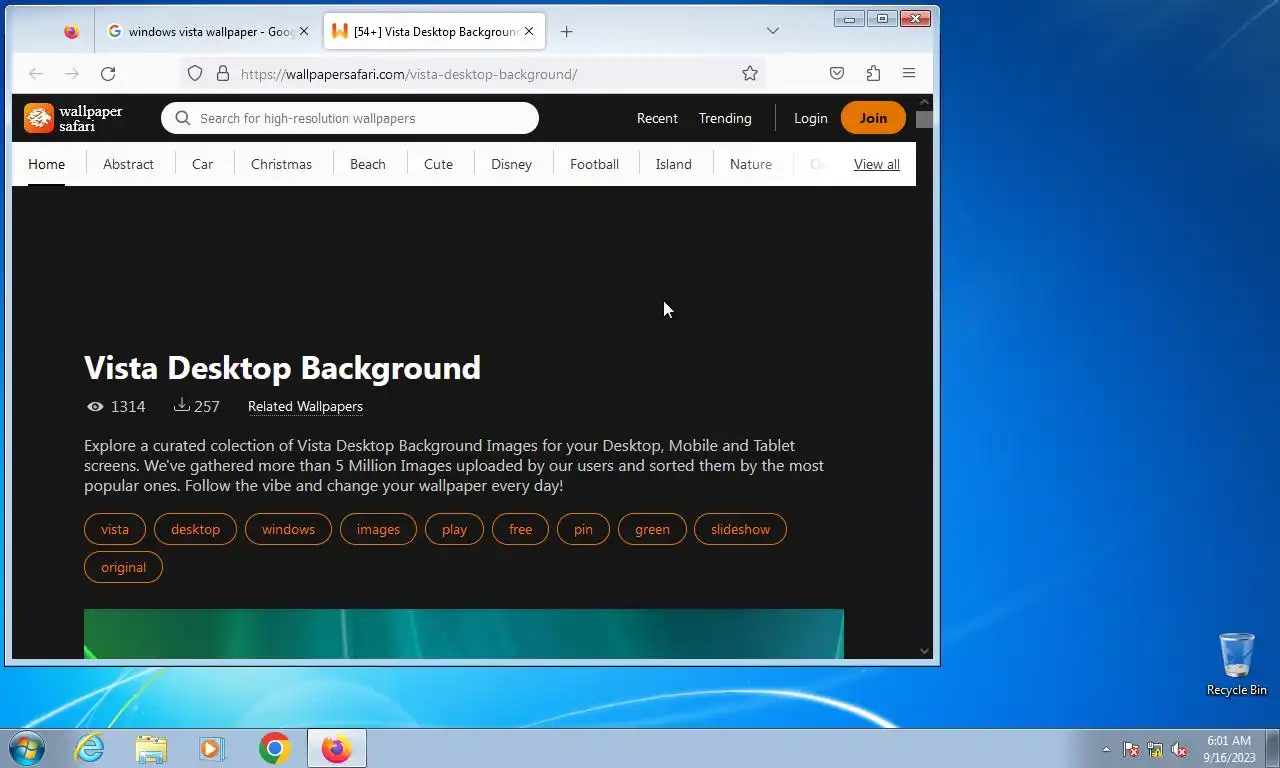The height and width of the screenshot is (768, 1280).
Task: Click the browser back arrow
Action: click(x=36, y=73)
